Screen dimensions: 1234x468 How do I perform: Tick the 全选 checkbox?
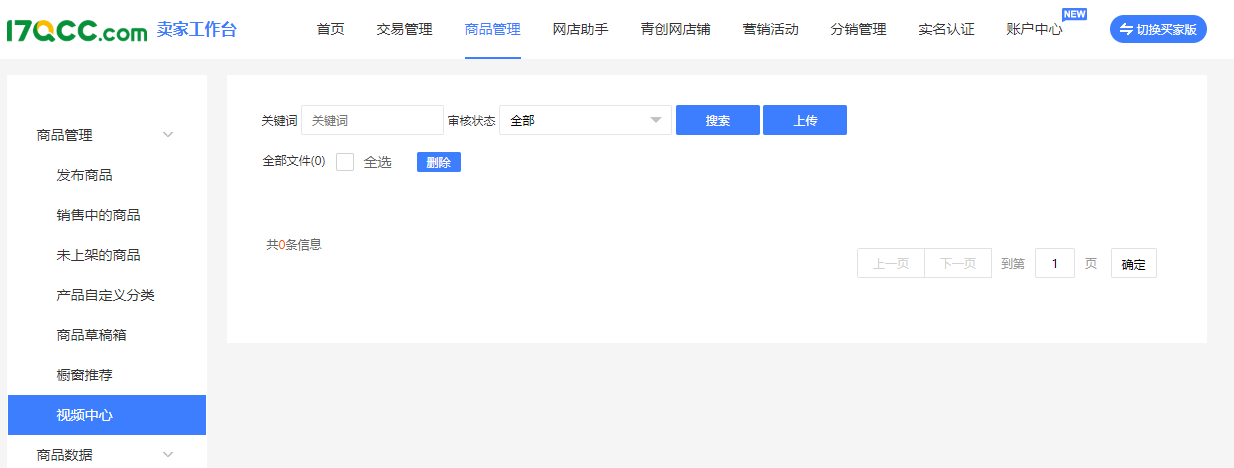(345, 162)
